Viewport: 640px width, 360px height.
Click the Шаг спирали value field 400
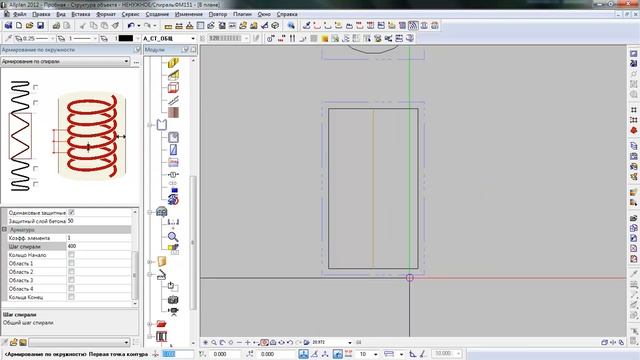point(98,246)
